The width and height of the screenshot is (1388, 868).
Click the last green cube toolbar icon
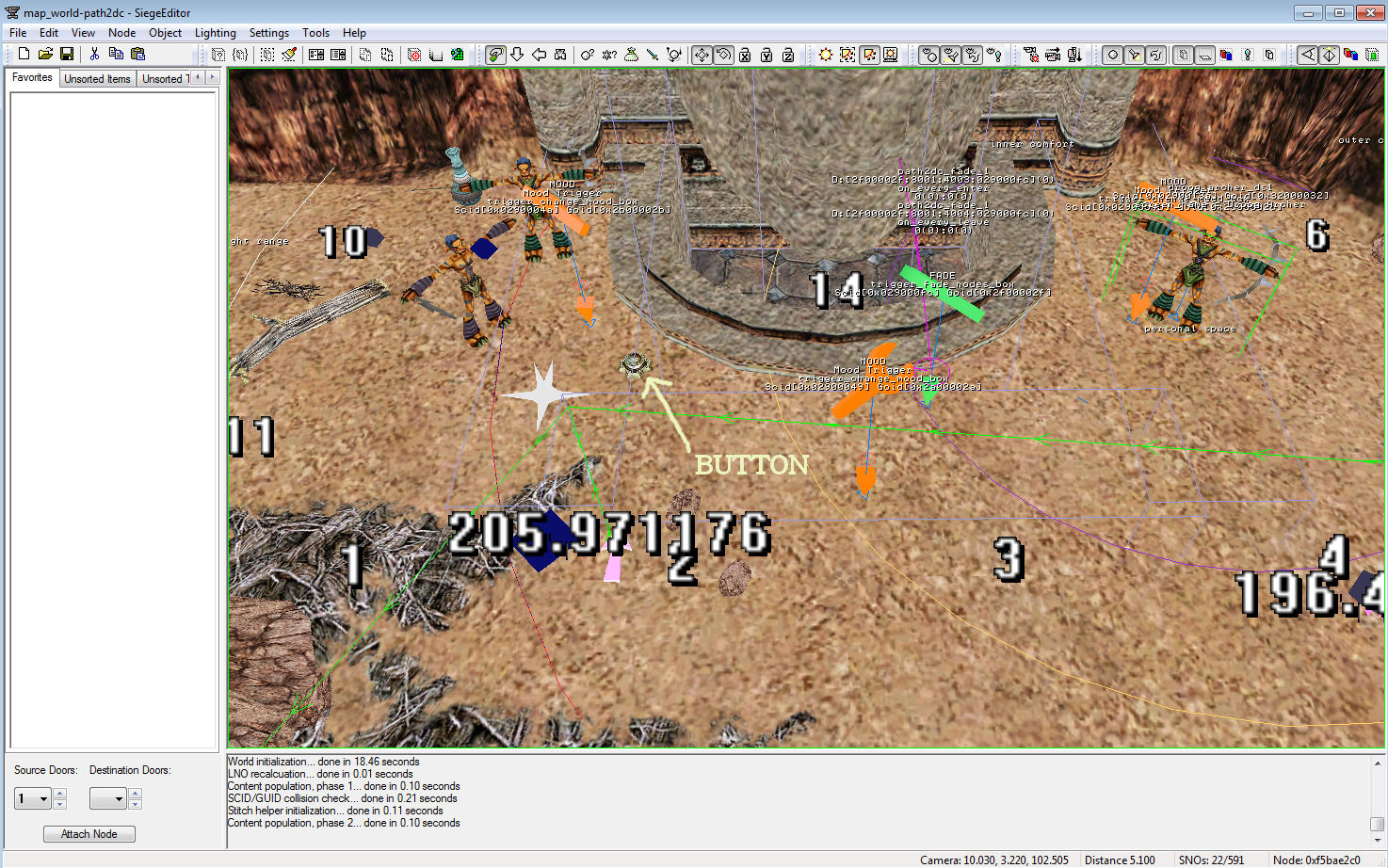click(1372, 55)
